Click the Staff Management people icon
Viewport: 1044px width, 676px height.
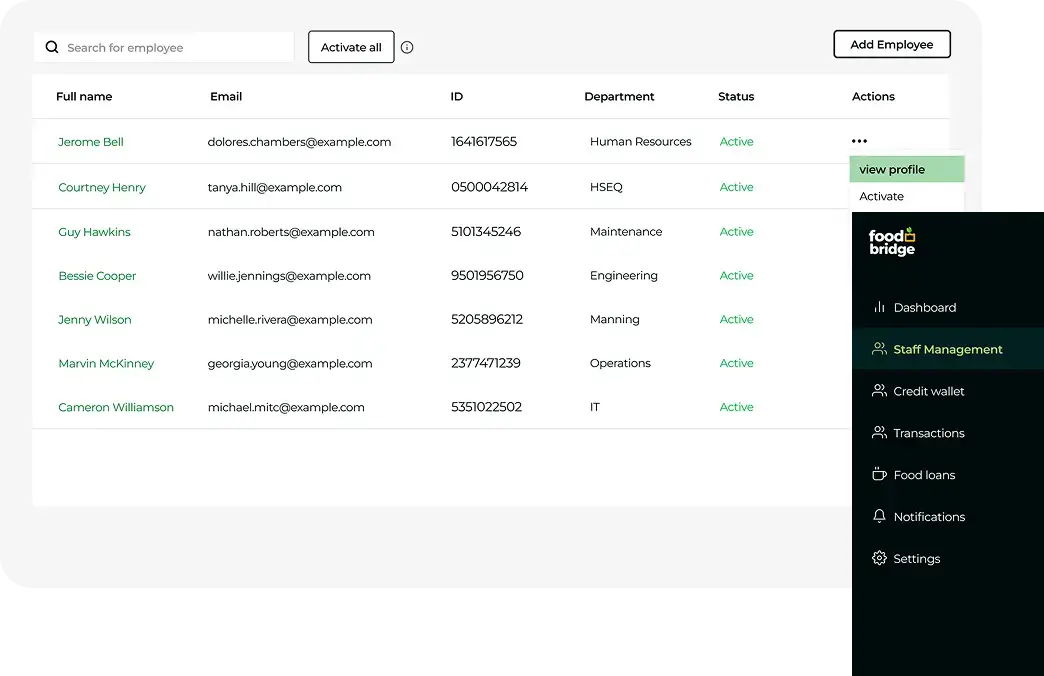point(879,349)
